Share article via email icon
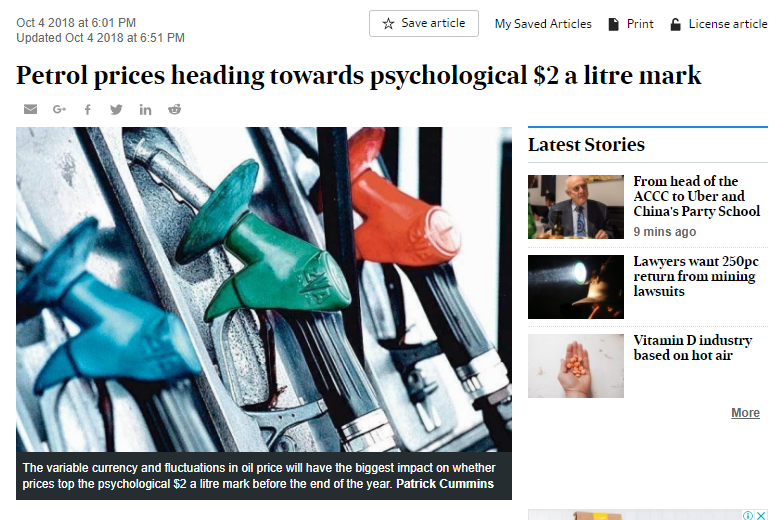 click(30, 109)
